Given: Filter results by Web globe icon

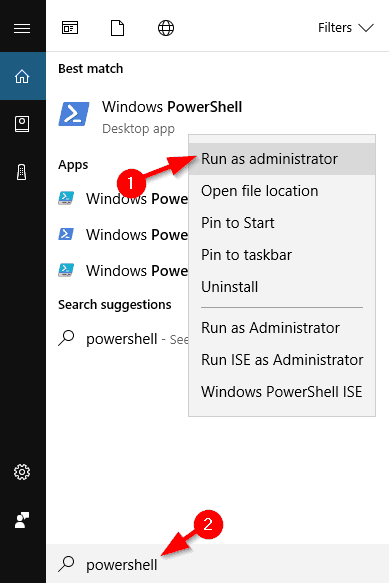Looking at the screenshot, I should point(166,28).
